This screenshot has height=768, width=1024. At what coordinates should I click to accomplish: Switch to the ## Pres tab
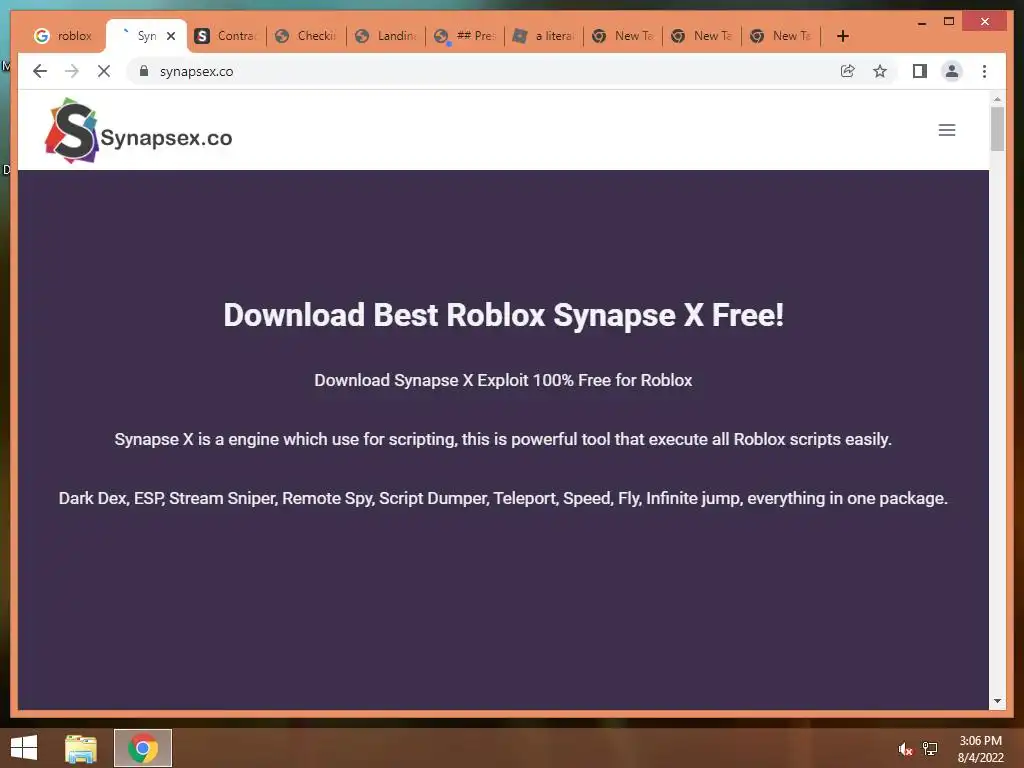[465, 36]
